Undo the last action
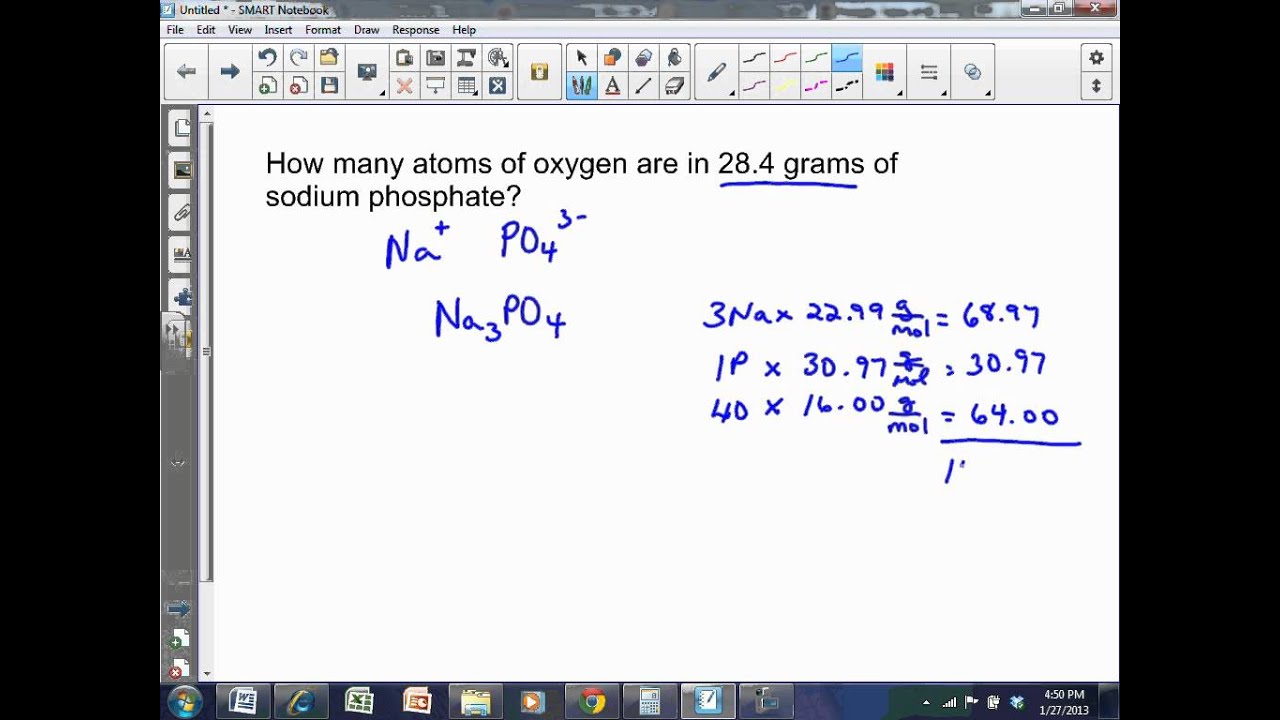The width and height of the screenshot is (1280, 720). tap(267, 58)
